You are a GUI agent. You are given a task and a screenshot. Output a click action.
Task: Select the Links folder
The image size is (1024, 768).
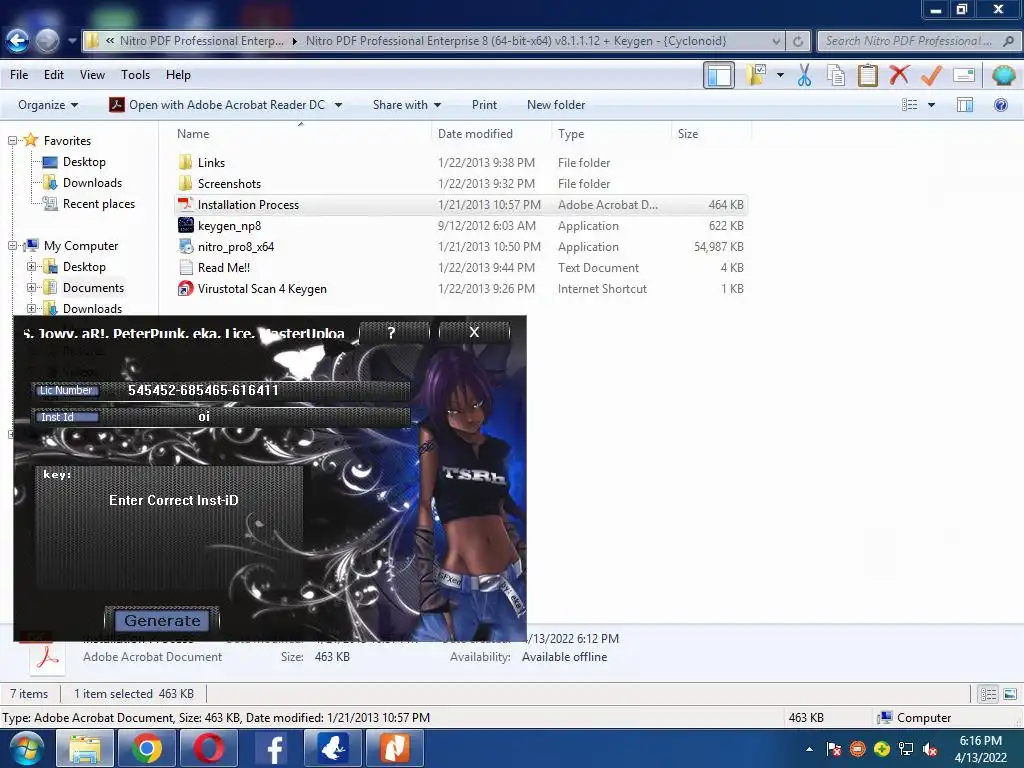(211, 163)
